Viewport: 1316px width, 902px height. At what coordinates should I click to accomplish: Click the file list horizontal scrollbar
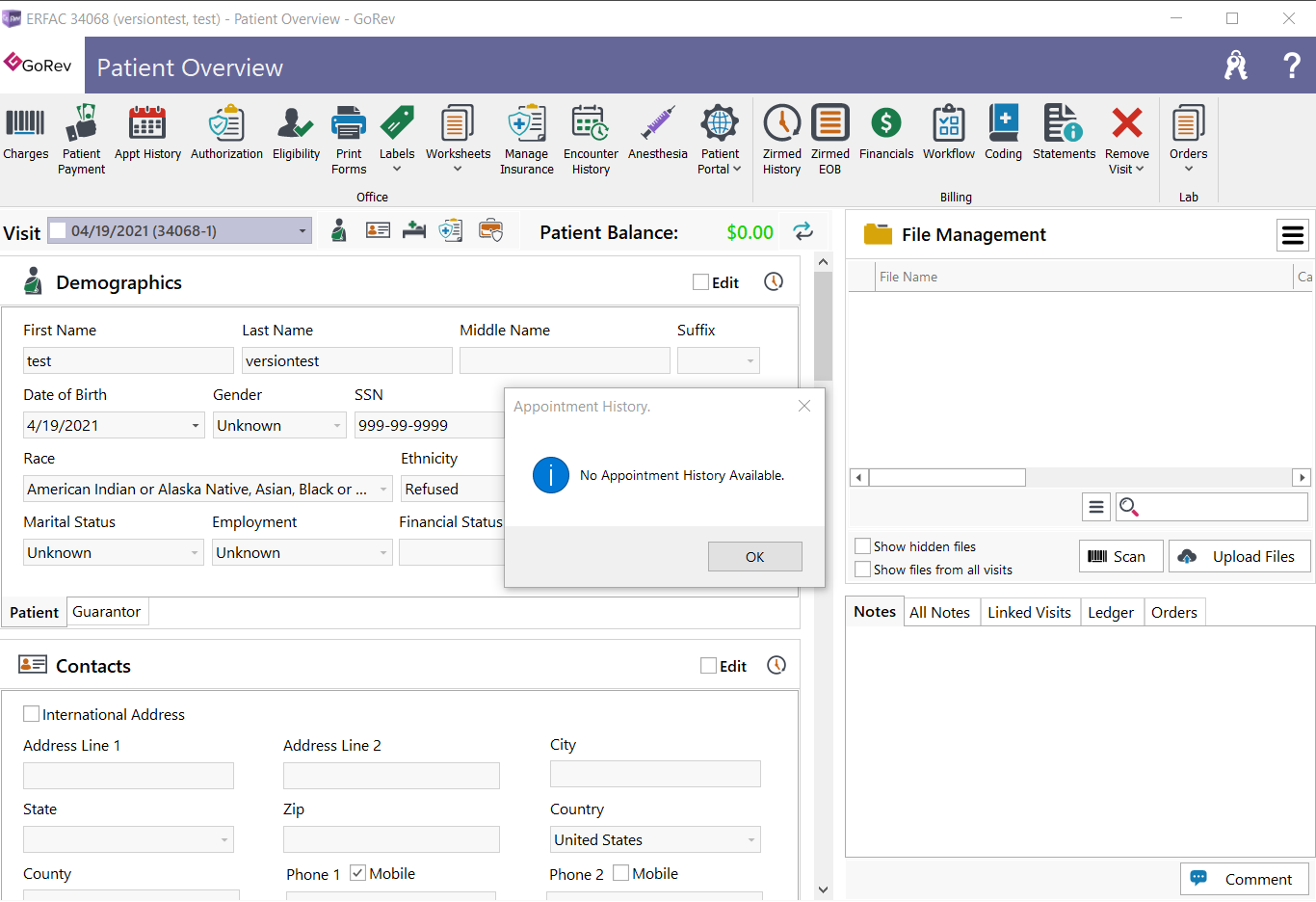point(947,477)
